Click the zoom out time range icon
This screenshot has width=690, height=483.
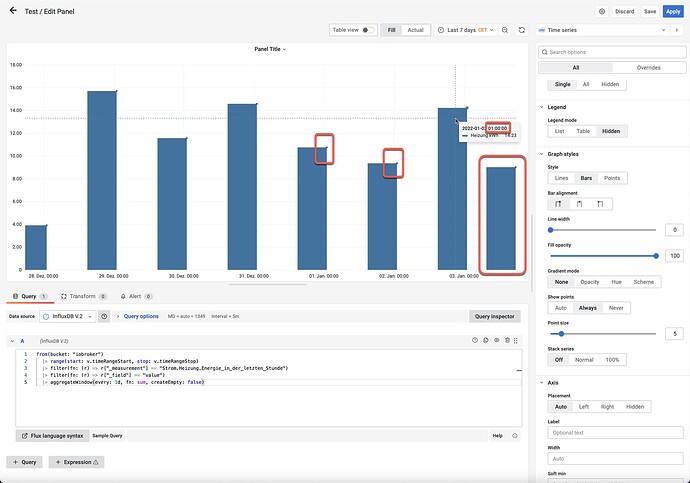pyautogui.click(x=505, y=30)
